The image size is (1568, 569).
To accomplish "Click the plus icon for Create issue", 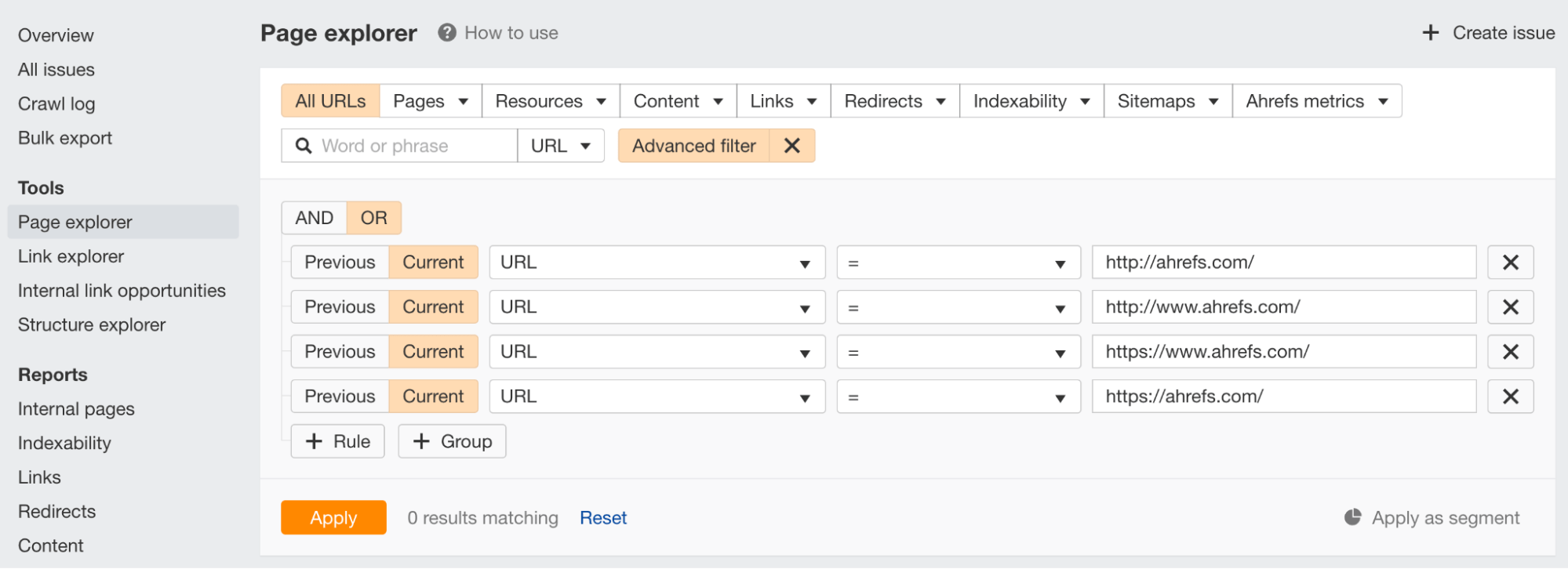I will tap(1431, 33).
